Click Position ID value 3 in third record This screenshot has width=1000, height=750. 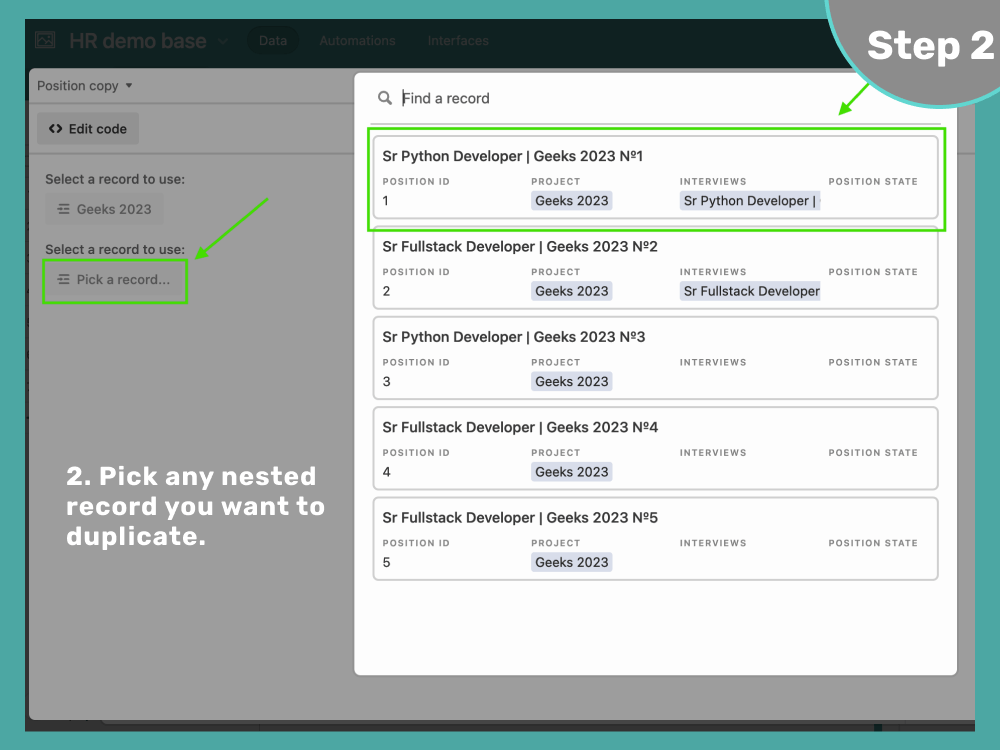[386, 381]
